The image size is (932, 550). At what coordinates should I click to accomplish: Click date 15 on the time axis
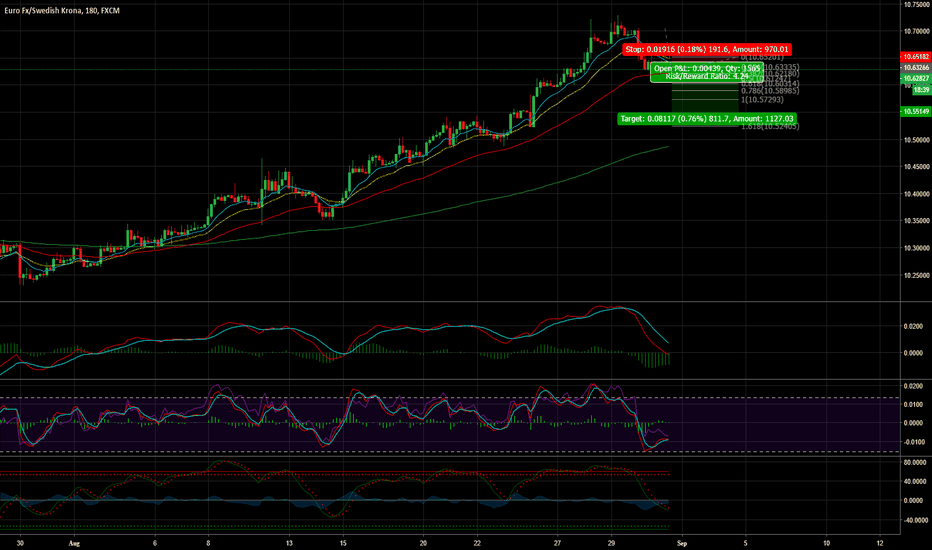[343, 543]
